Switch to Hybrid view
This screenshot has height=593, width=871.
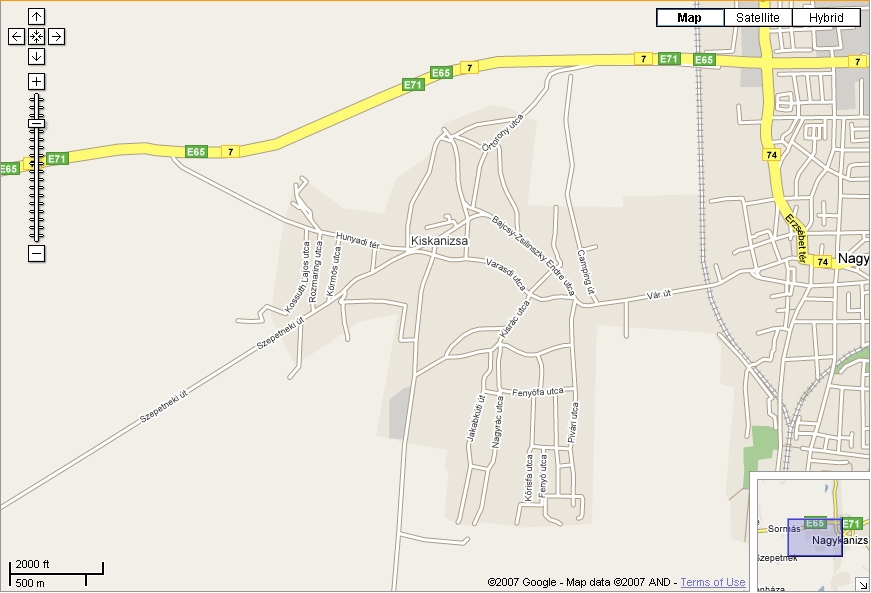point(826,18)
